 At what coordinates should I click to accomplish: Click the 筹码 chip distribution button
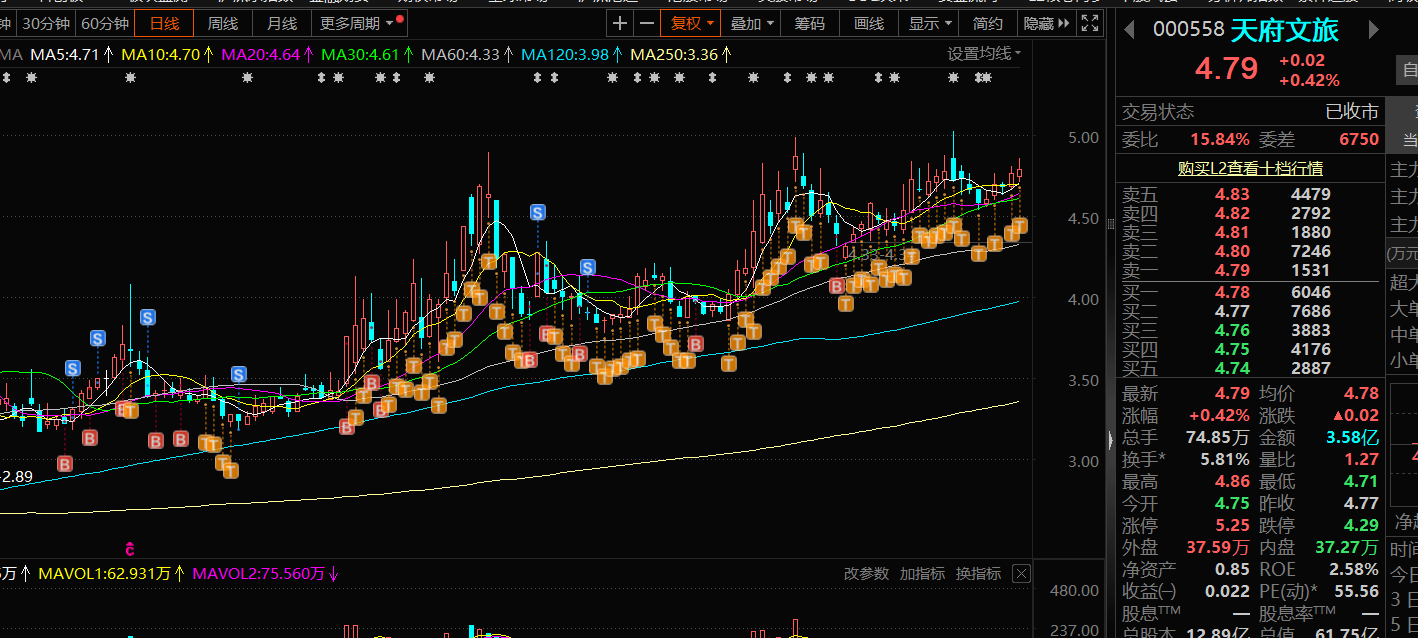tap(810, 23)
